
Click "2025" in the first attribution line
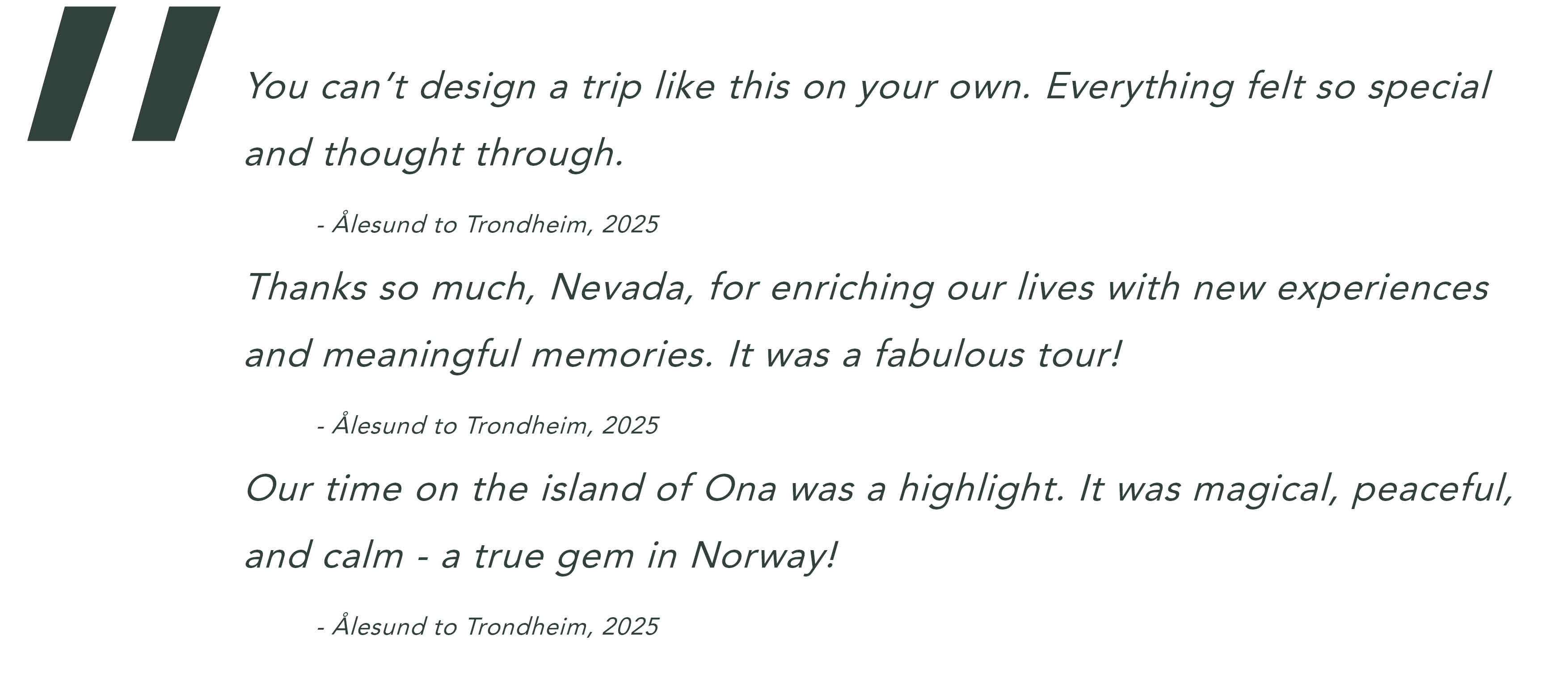[x=630, y=225]
